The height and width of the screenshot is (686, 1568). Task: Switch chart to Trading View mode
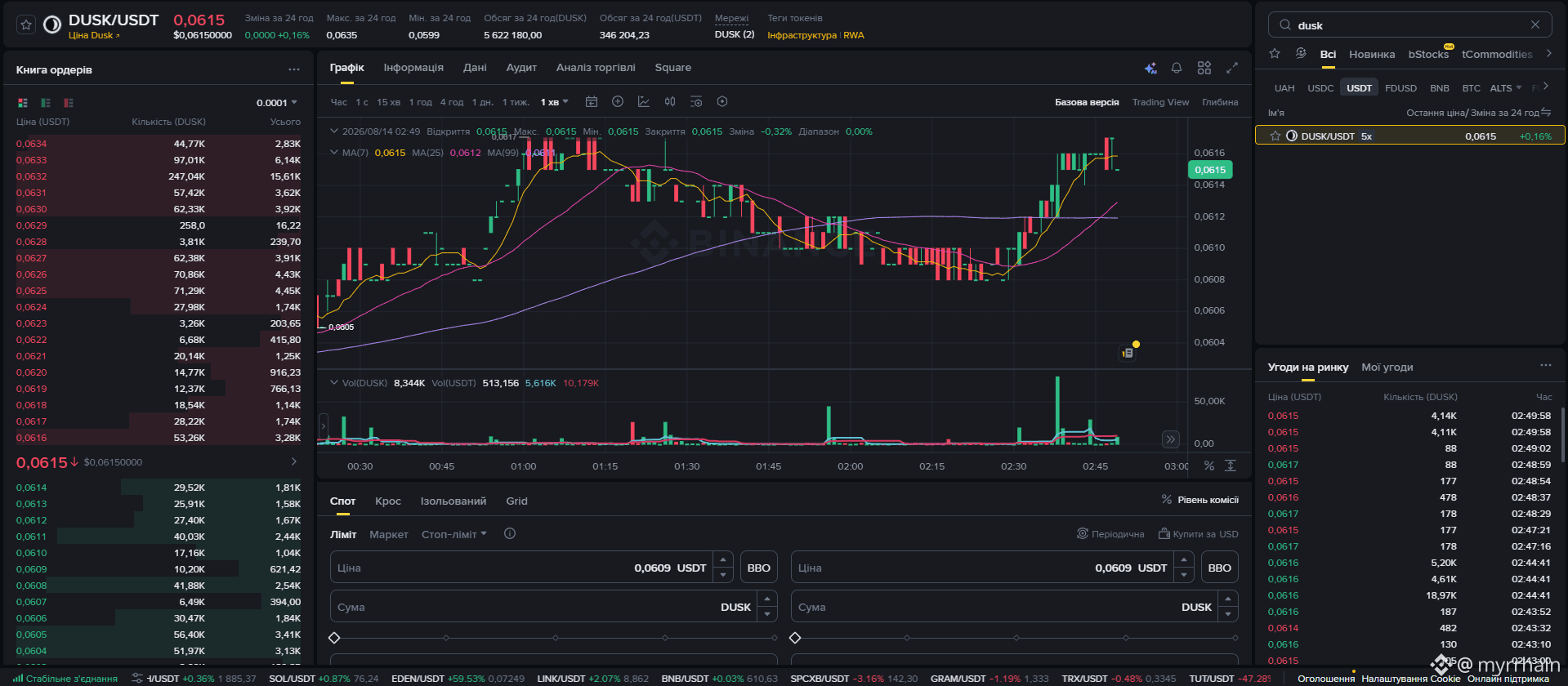click(x=1160, y=102)
